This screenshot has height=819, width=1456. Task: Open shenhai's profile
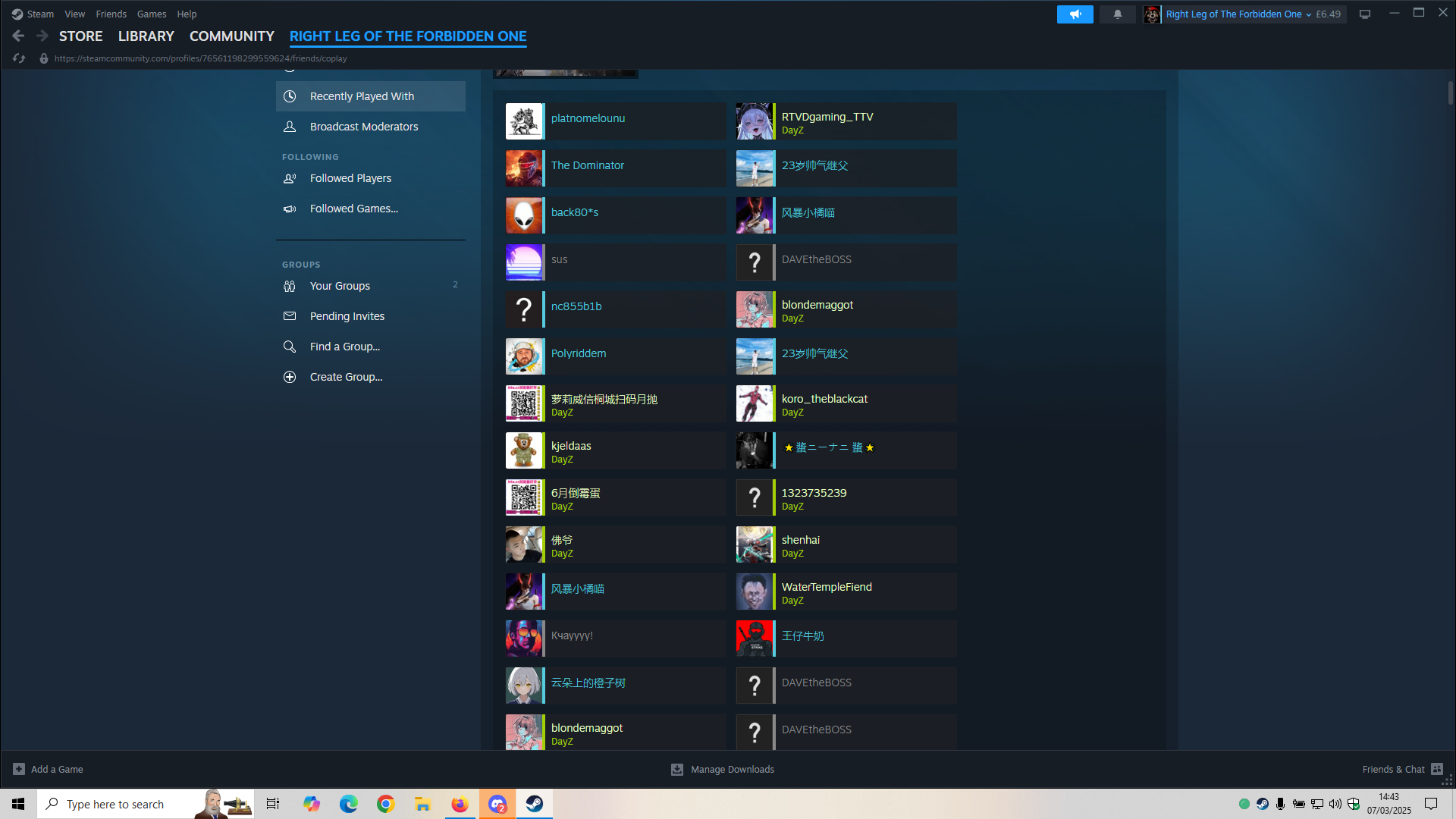pyautogui.click(x=846, y=544)
